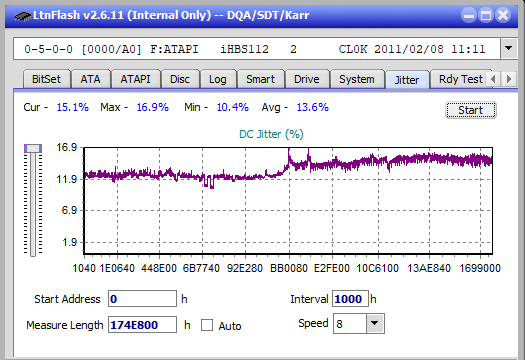Viewport: 525px width, 360px height.
Task: Go to the Rdy Test tab
Action: point(460,79)
